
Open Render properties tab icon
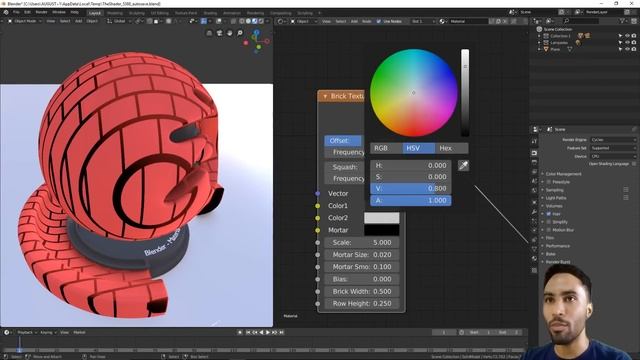[534, 153]
